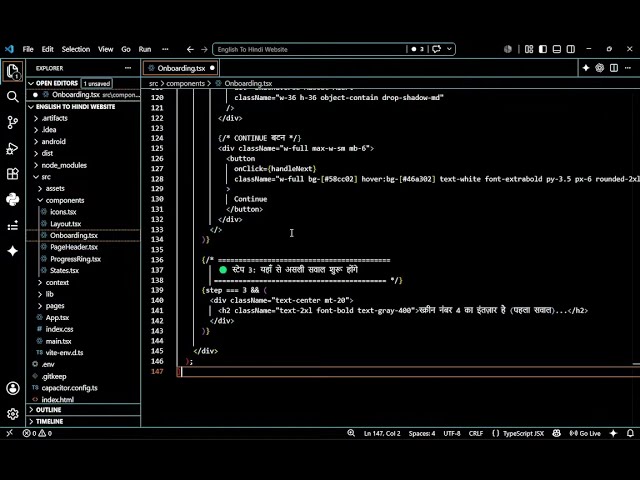
Task: Expand the pages folder
Action: 55,306
